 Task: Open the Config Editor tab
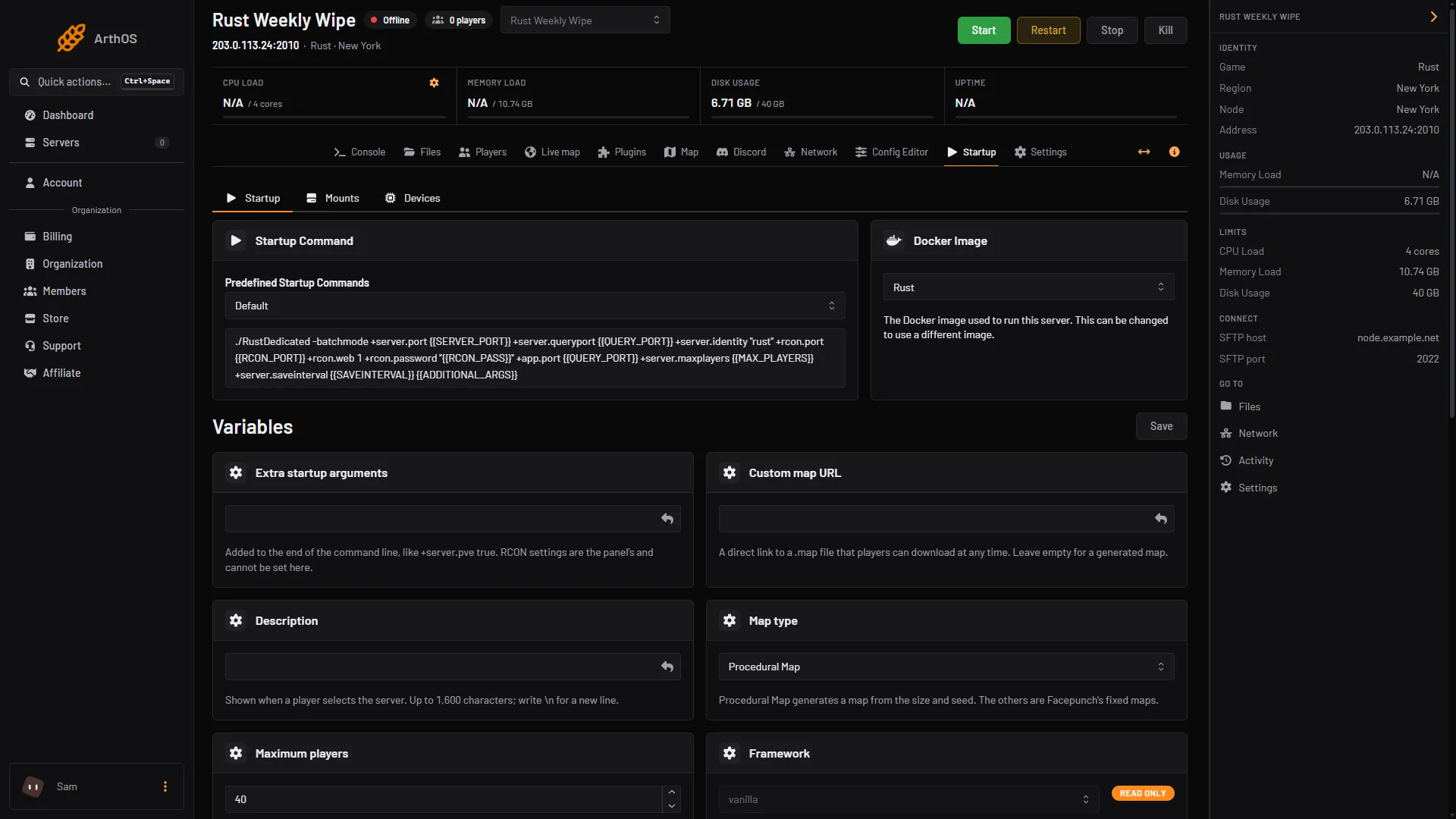pyautogui.click(x=892, y=152)
